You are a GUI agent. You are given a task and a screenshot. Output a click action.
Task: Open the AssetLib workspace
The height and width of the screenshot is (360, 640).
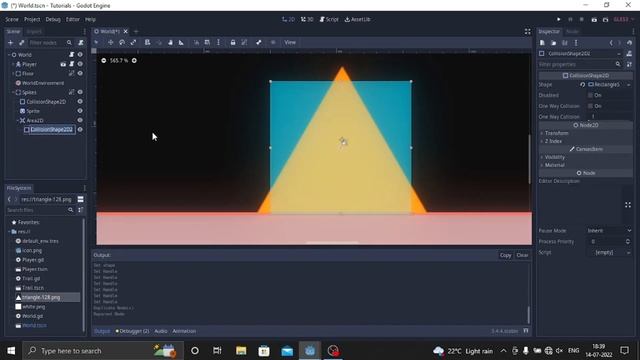[x=358, y=19]
